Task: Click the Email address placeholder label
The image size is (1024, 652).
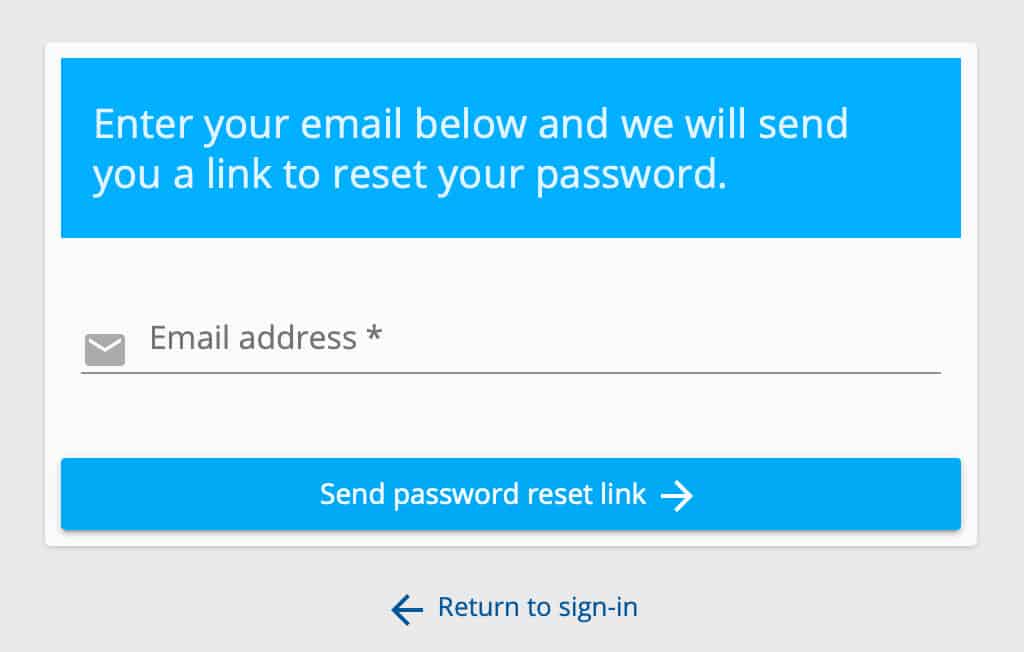Action: pos(252,338)
